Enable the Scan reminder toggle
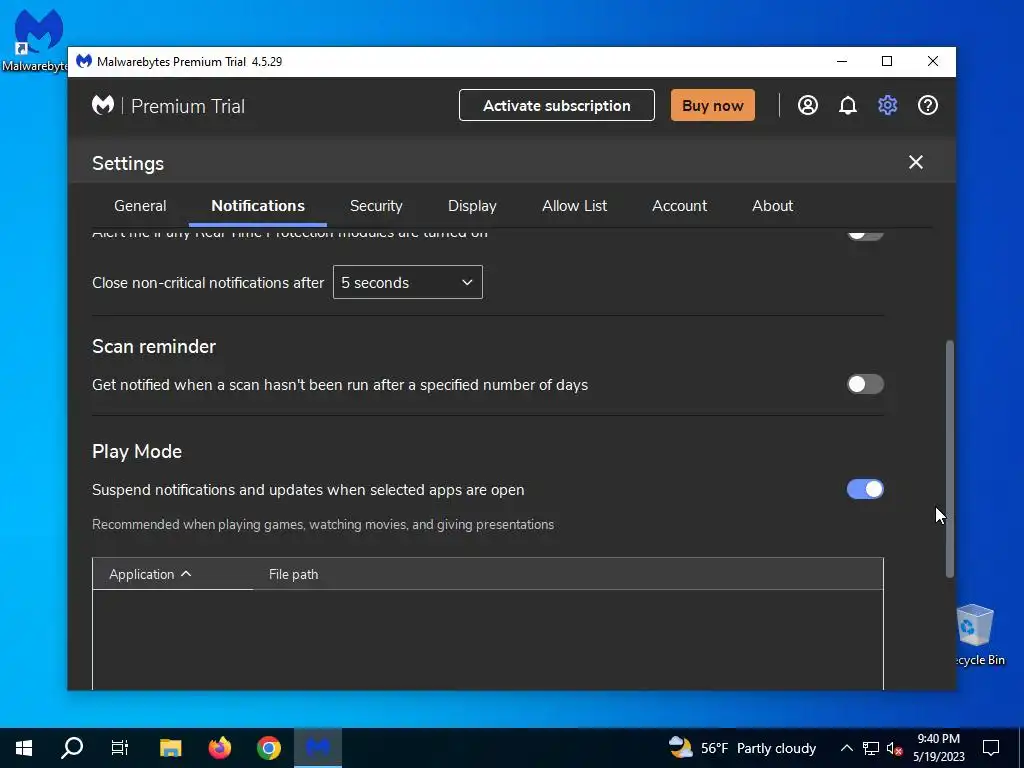Viewport: 1024px width, 768px height. [x=865, y=384]
